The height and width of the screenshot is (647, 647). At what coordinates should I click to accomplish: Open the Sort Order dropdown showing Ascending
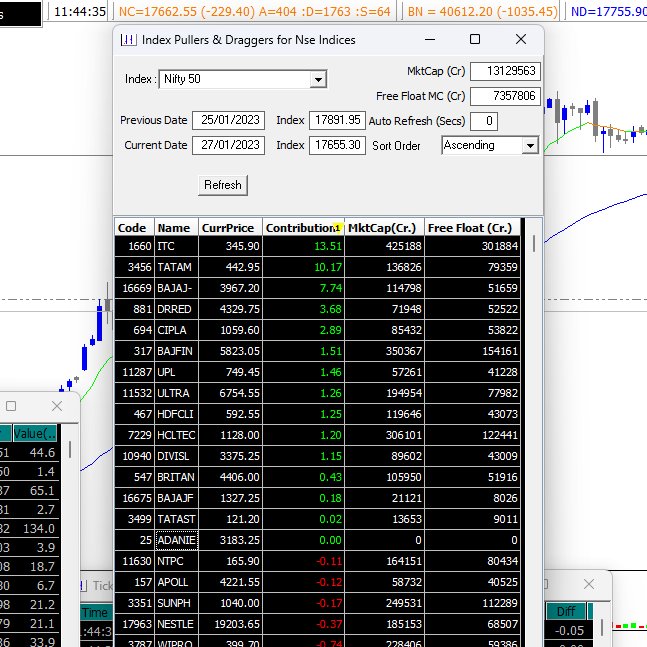click(530, 146)
